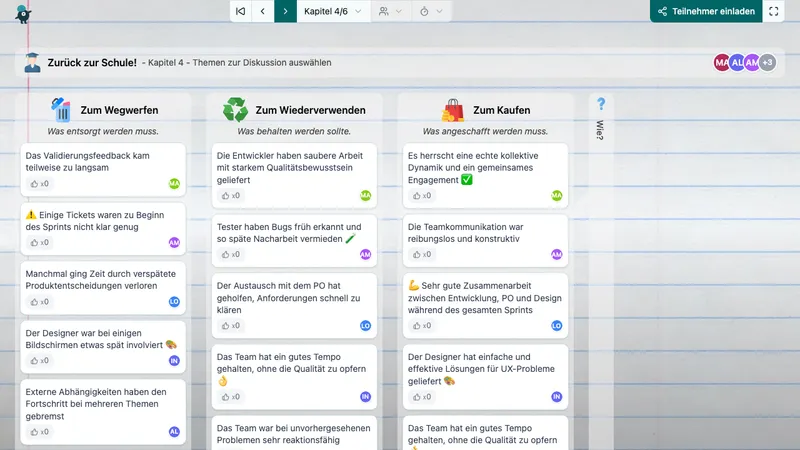The image size is (800, 450).
Task: Click the trash bin icon for Zum Wegwerfen
Action: coord(62,109)
